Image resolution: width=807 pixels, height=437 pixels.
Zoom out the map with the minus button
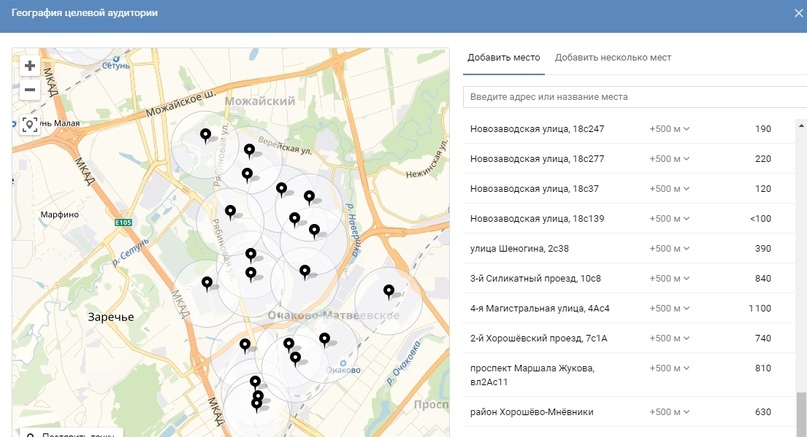pos(30,90)
